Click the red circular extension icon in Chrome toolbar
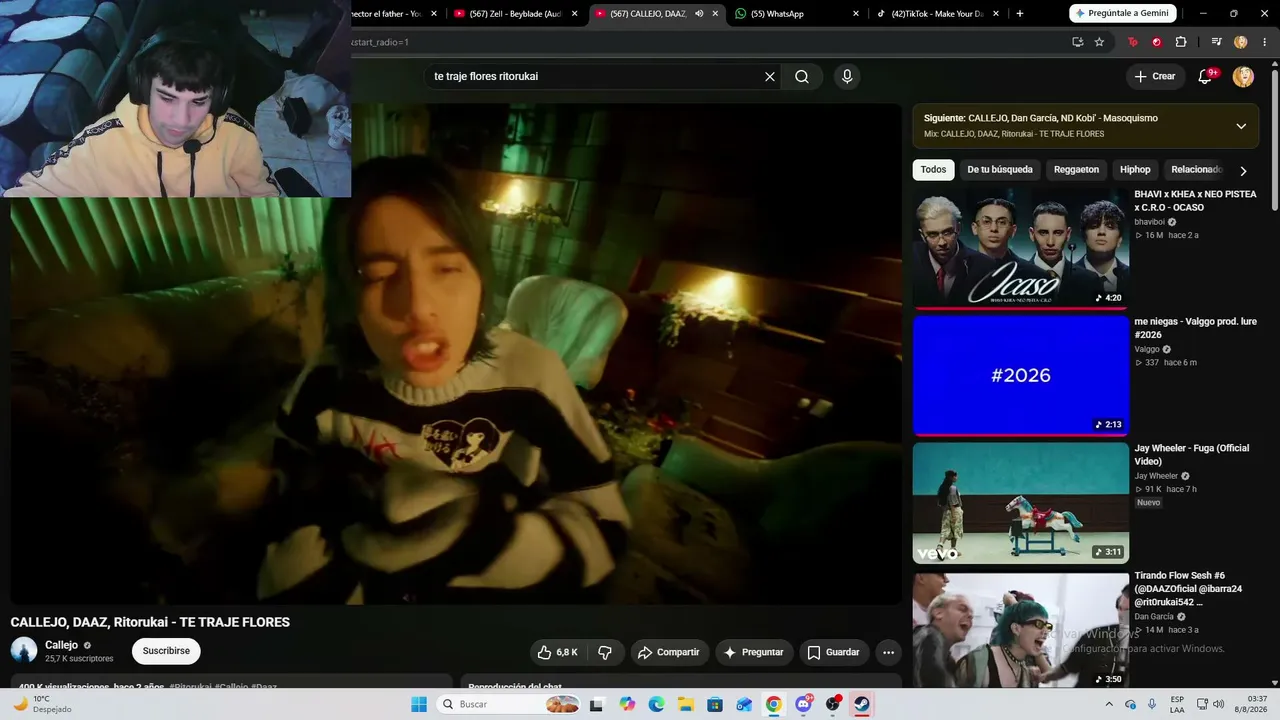 point(1157,42)
